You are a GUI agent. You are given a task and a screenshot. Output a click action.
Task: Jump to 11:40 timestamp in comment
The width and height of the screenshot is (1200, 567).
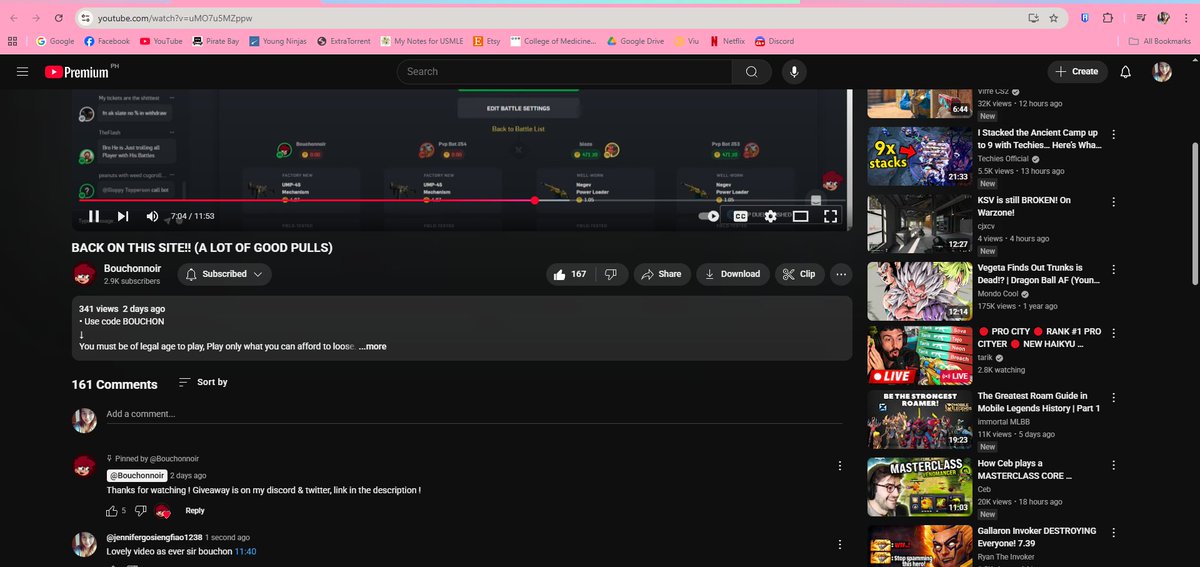(245, 552)
